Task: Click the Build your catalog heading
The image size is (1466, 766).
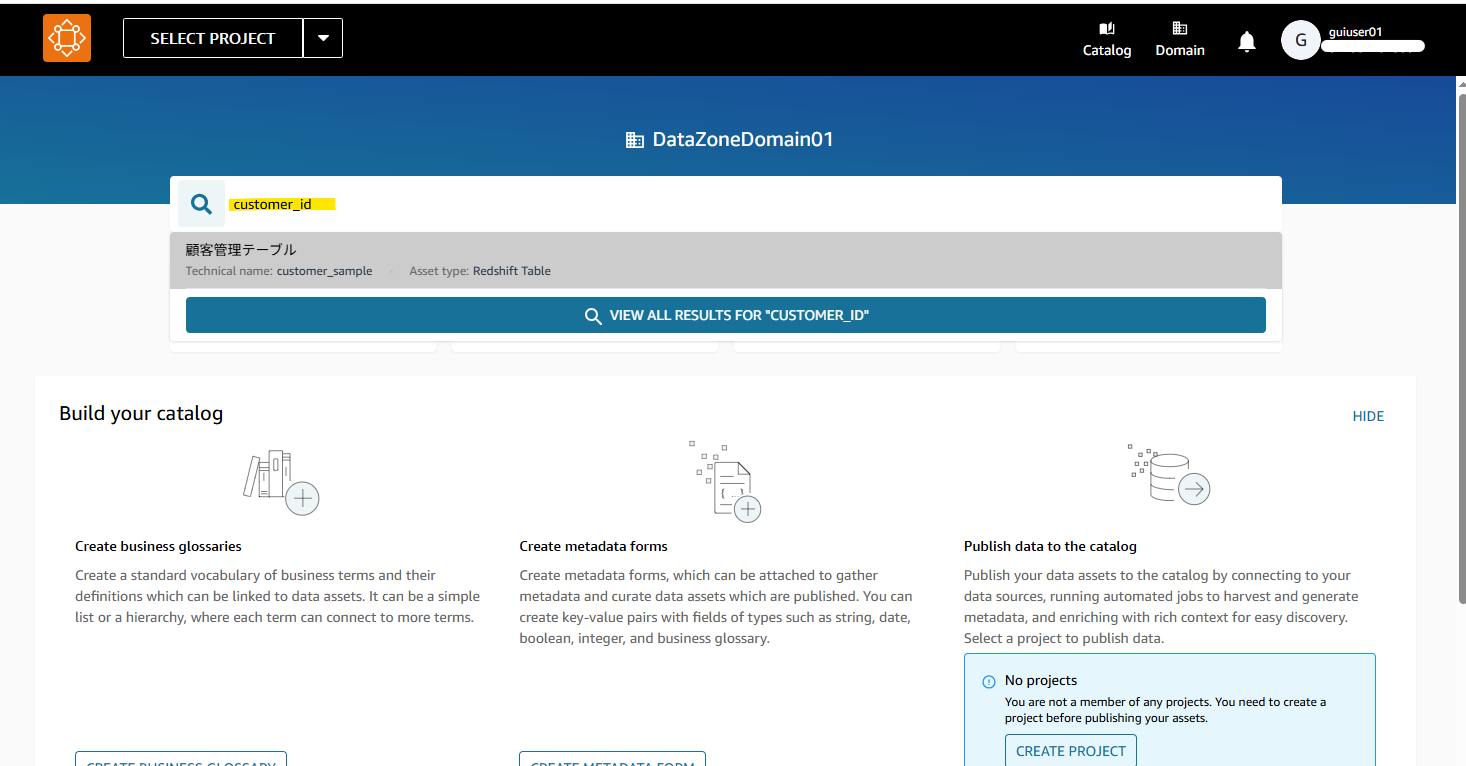Action: pyautogui.click(x=141, y=413)
